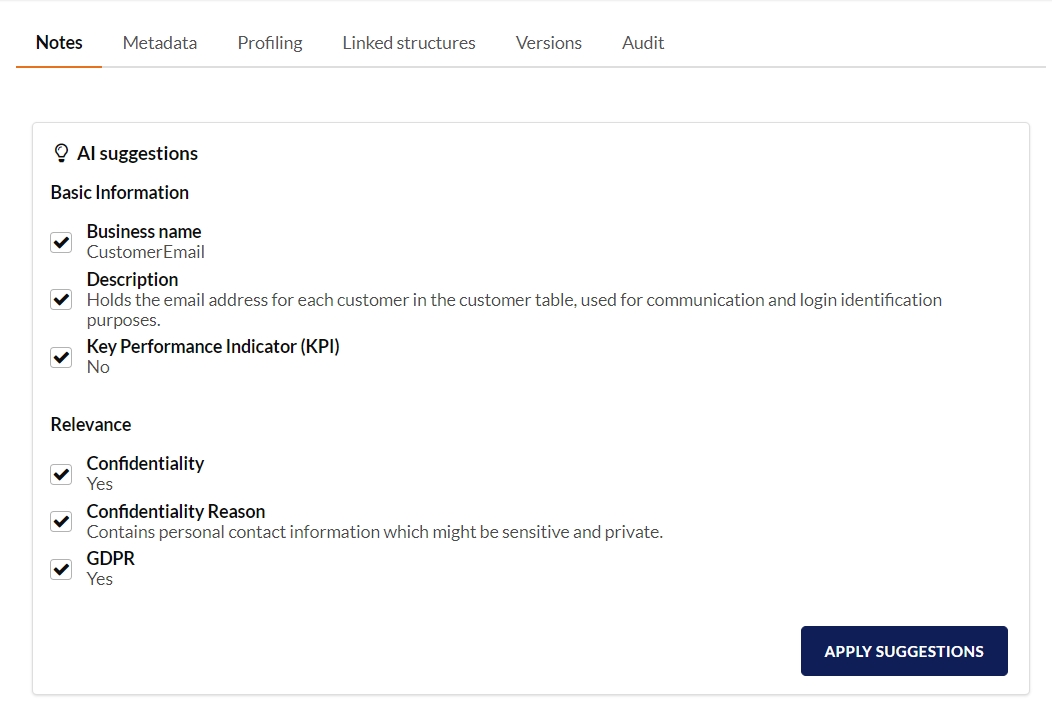Click the lightbulb icon beside AI suggestions
The width and height of the screenshot is (1052, 705).
click(60, 153)
